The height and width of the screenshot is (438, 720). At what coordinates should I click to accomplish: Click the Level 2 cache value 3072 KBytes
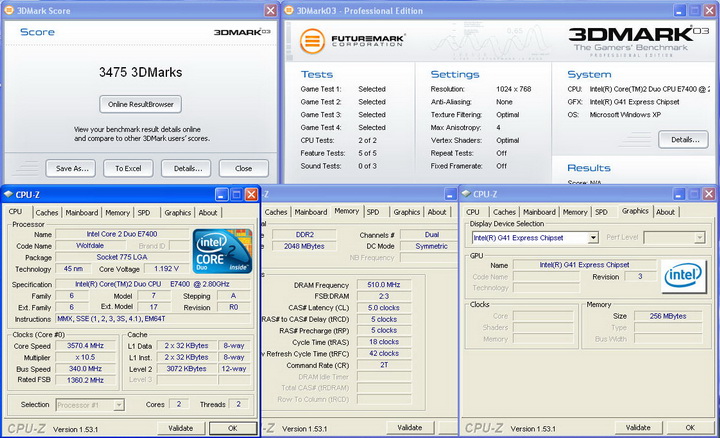(x=186, y=369)
